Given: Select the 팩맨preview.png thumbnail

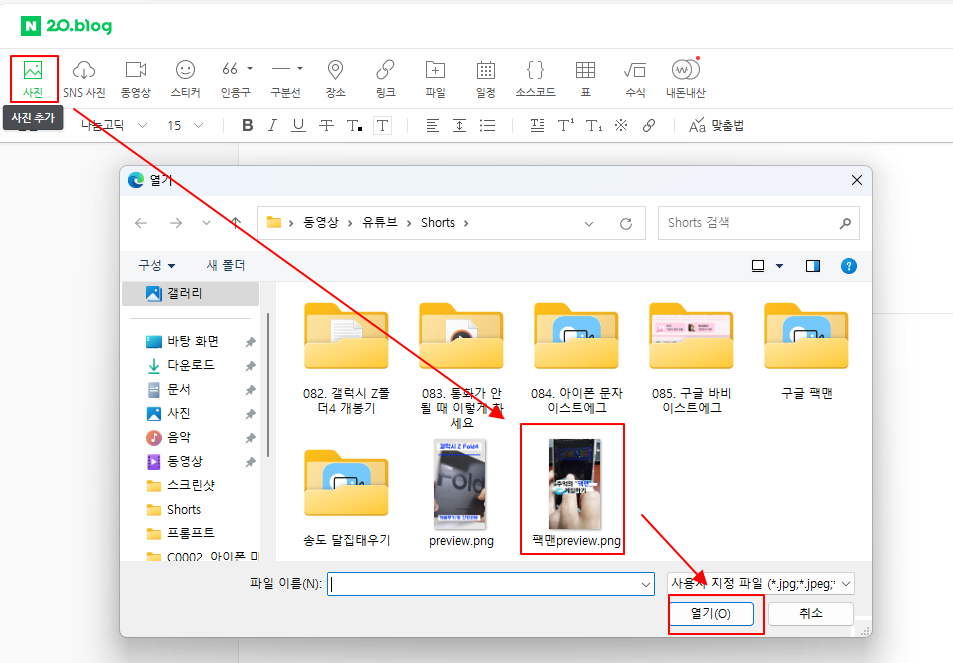Looking at the screenshot, I should click(x=575, y=484).
